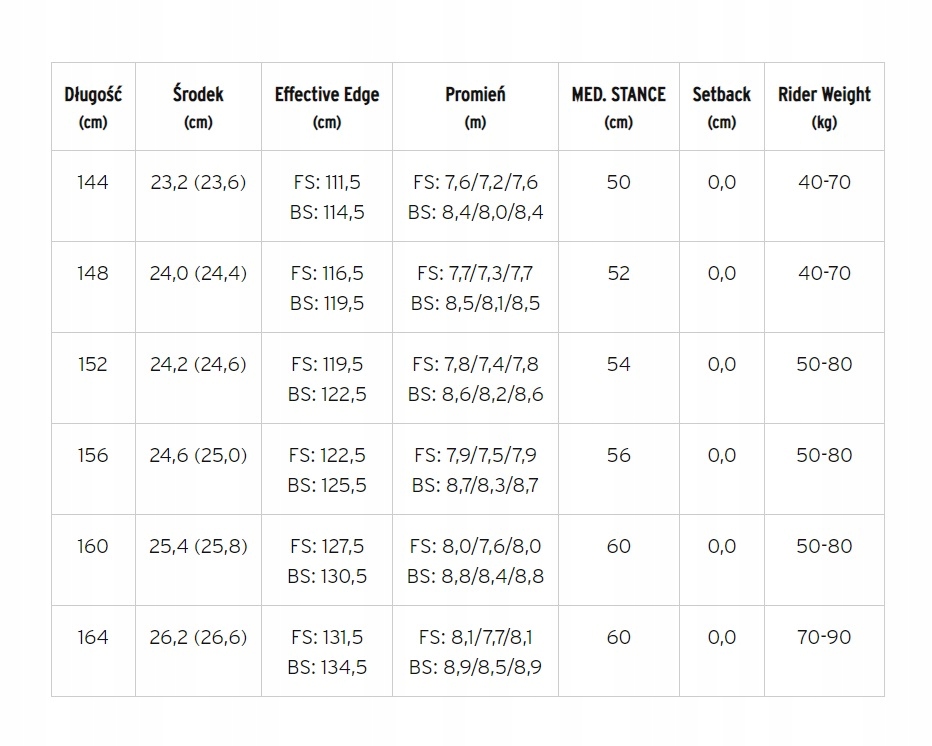Click the stance value 56 cell
Image resolution: width=932 pixels, height=746 pixels.
(618, 455)
